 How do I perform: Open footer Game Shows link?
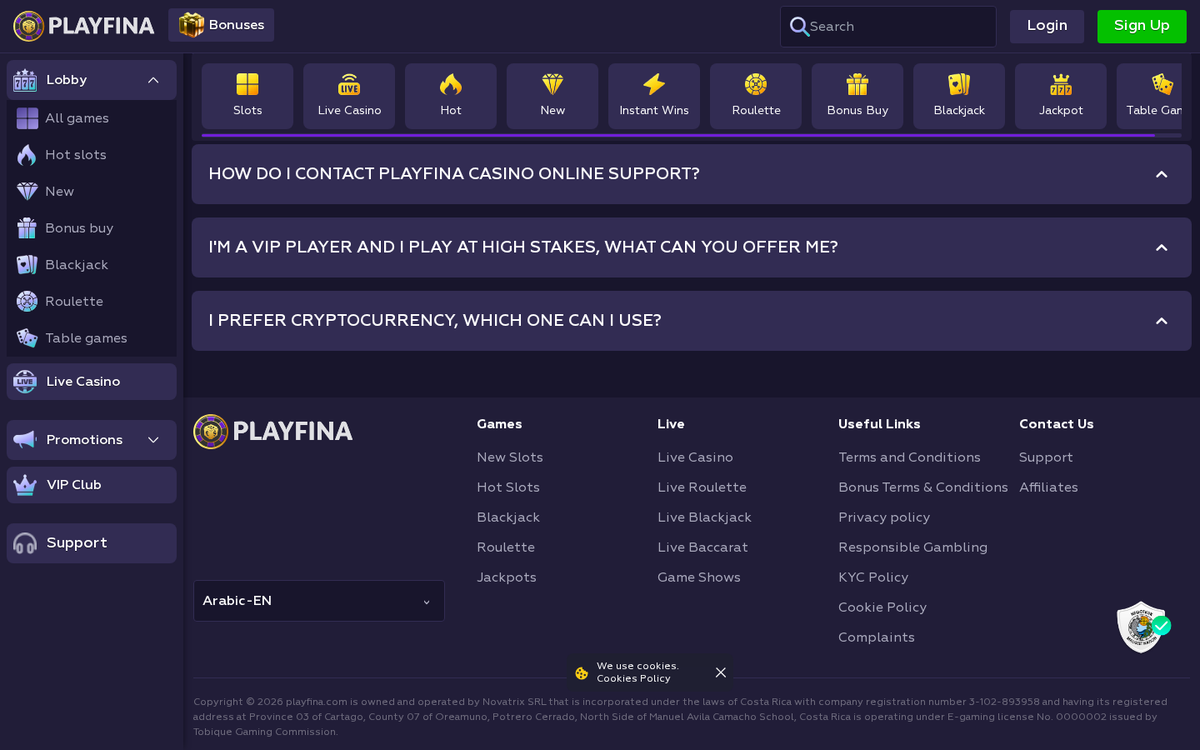click(699, 577)
